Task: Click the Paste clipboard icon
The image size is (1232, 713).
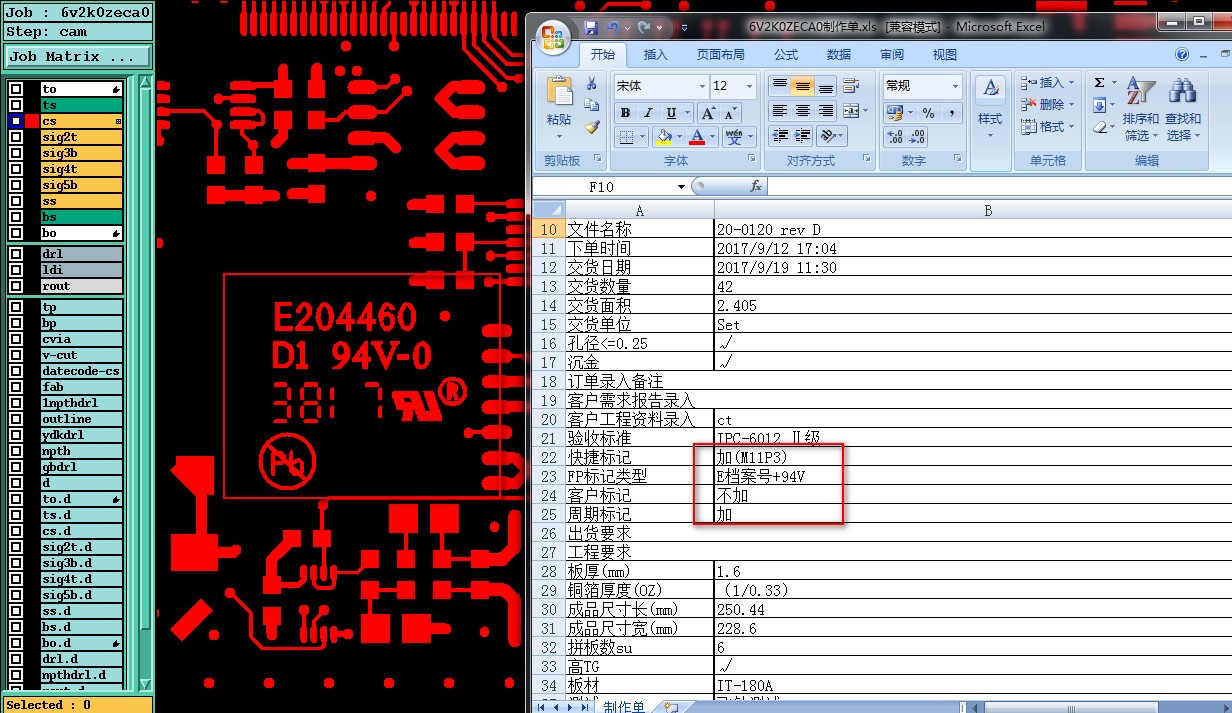Action: click(x=559, y=92)
